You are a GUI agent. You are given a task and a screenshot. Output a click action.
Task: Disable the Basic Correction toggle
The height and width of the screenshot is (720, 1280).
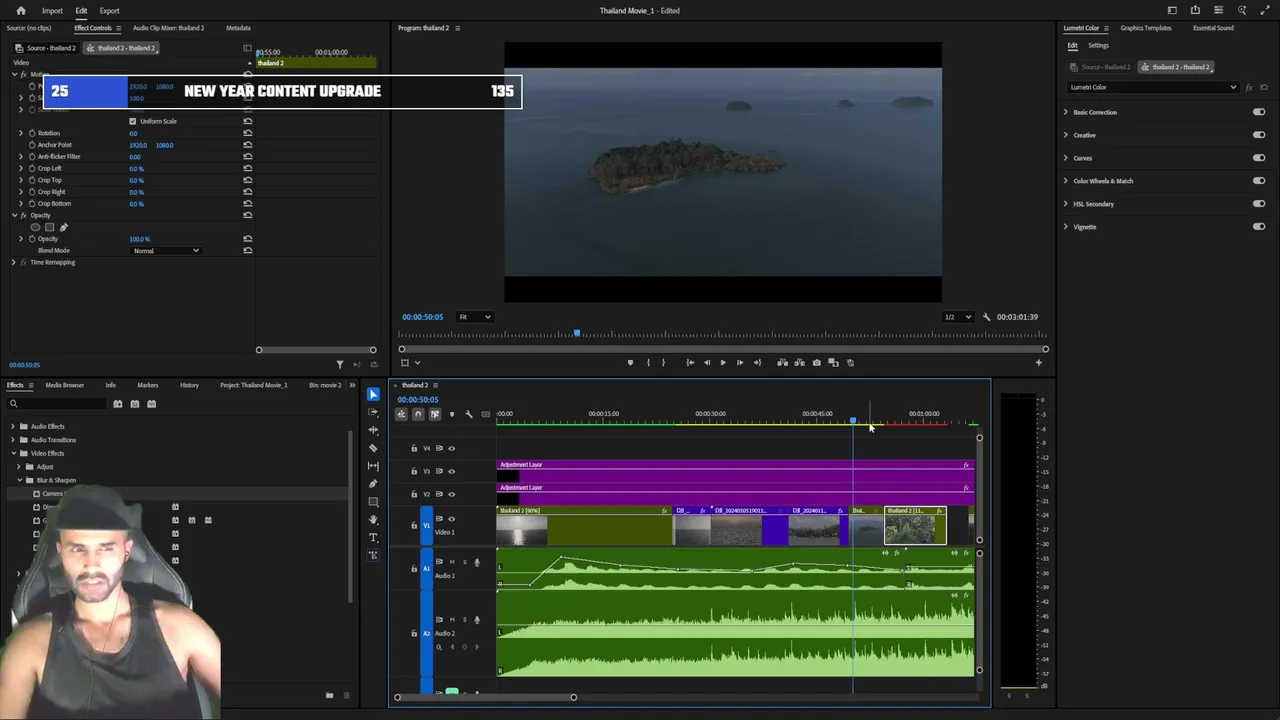click(x=1258, y=112)
